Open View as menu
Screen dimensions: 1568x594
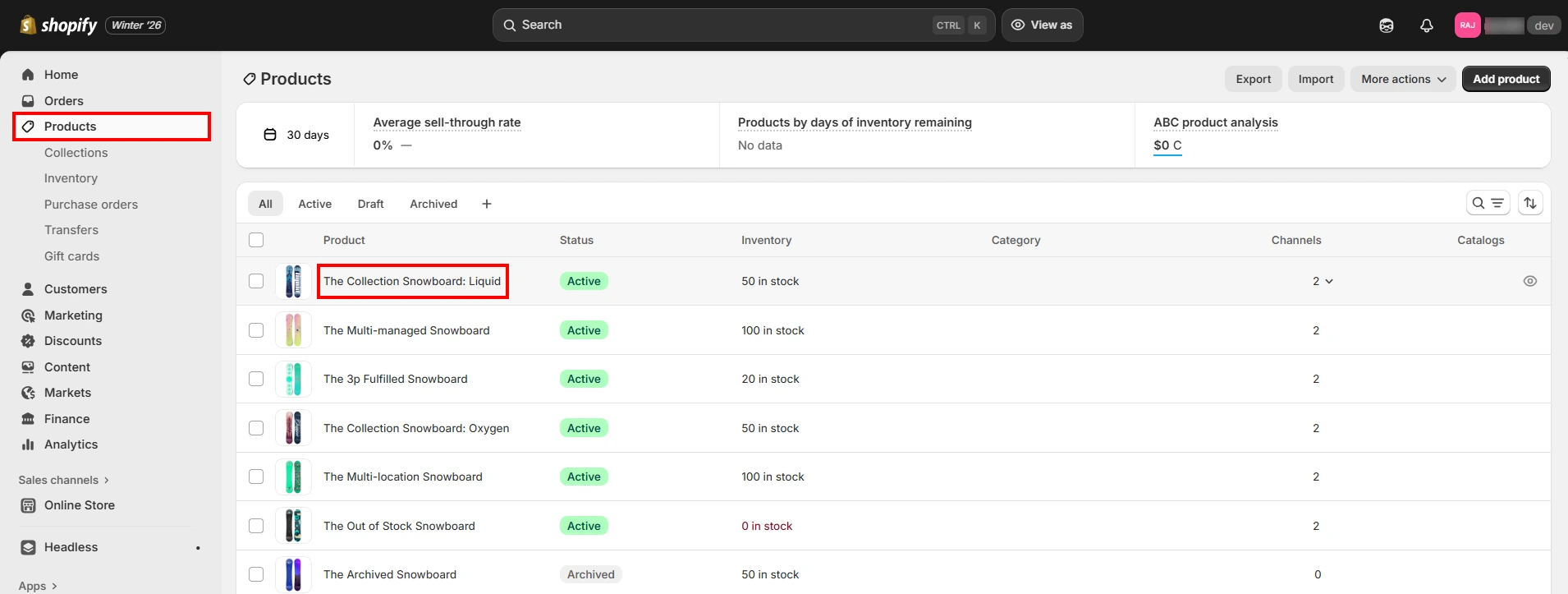tap(1042, 25)
